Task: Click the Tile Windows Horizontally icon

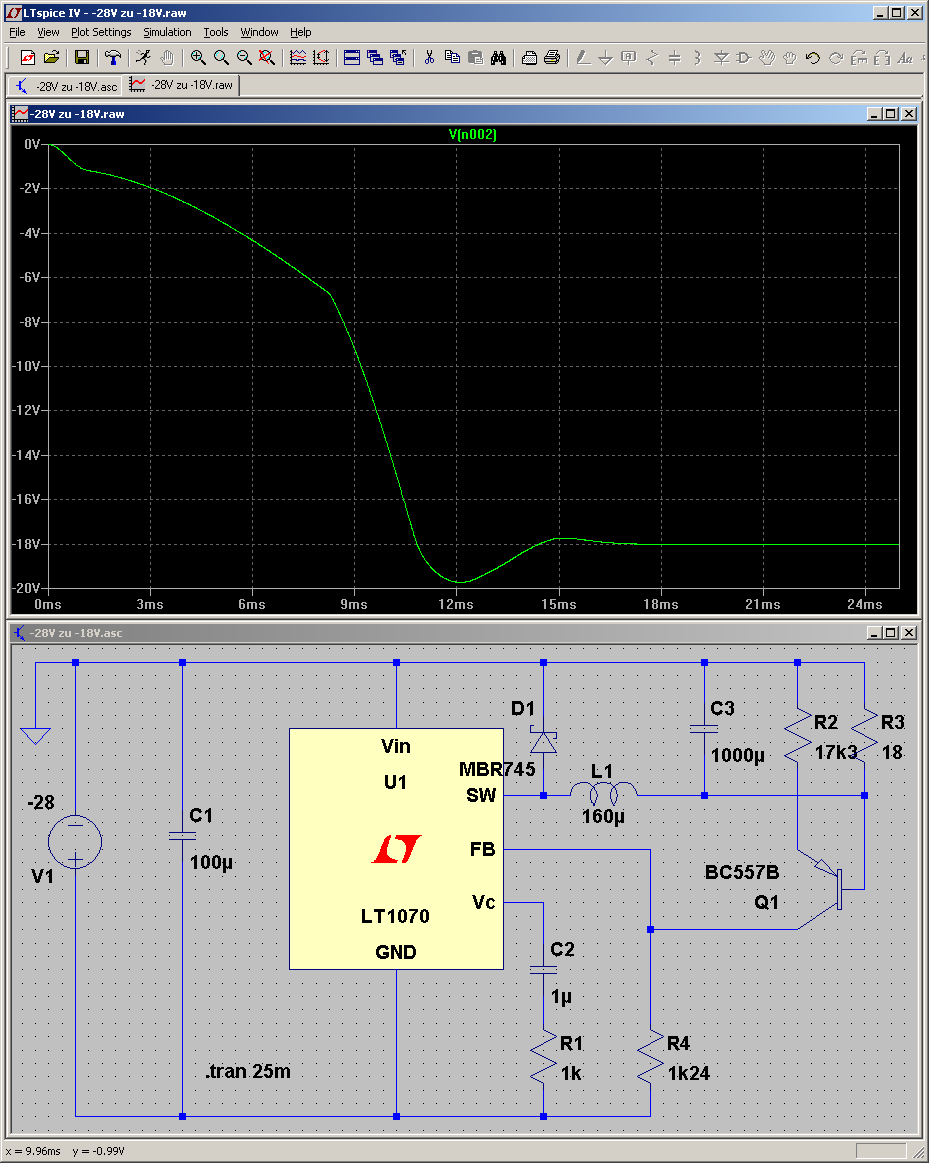Action: coord(352,57)
